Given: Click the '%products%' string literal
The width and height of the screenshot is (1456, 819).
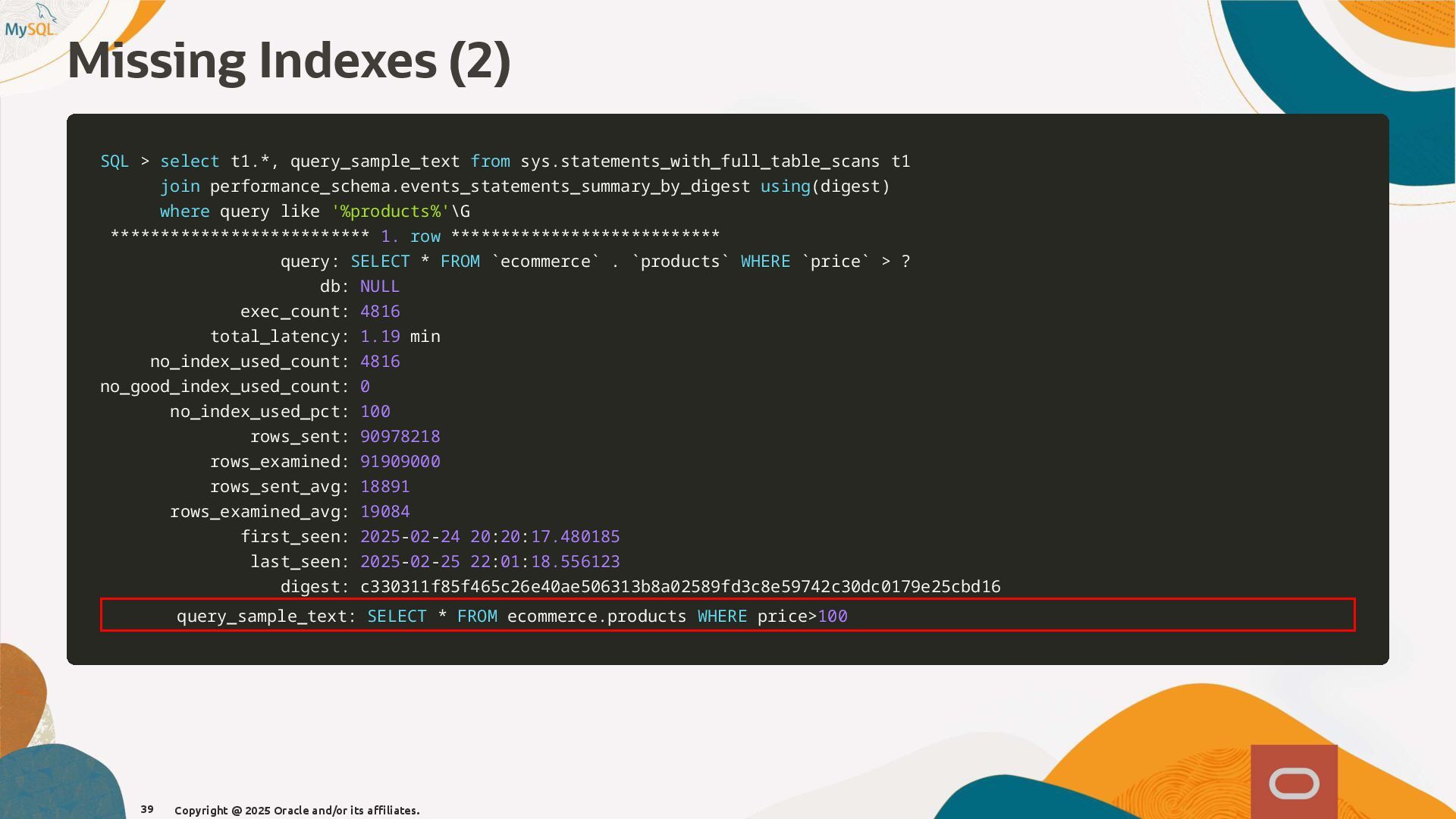Looking at the screenshot, I should click(x=391, y=212).
